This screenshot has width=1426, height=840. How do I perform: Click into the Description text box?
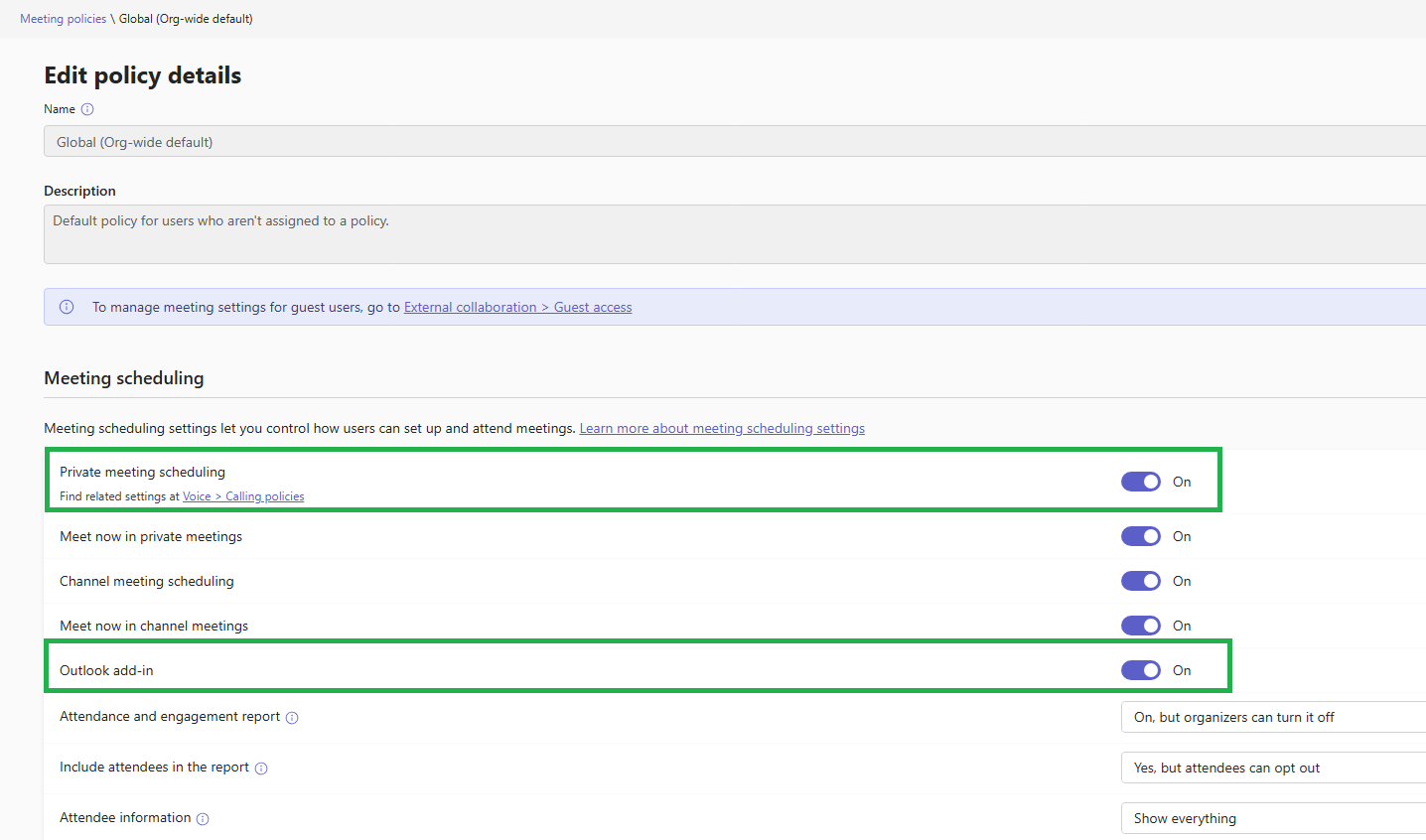(735, 234)
